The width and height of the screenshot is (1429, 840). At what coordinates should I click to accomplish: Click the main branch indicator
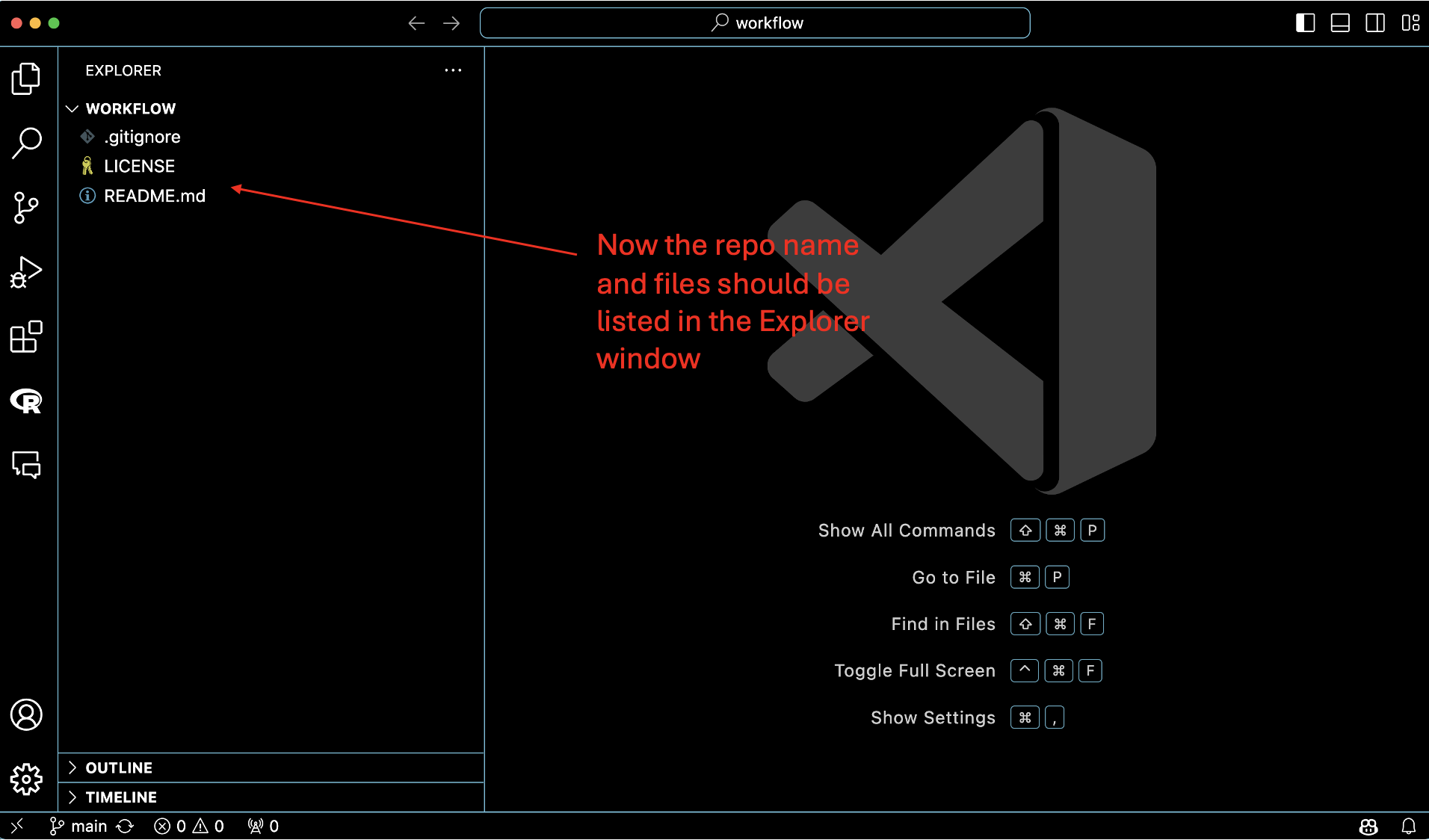[78, 826]
